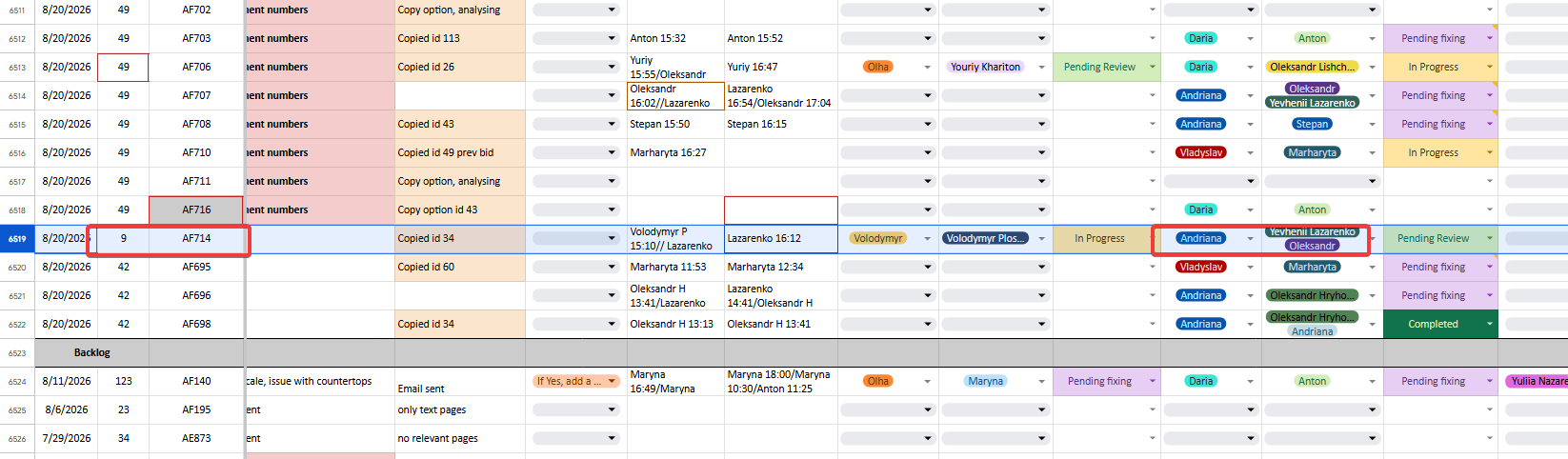Click the Vladyslav chip in AF695 row
1568x459 pixels.
[x=1200, y=268]
